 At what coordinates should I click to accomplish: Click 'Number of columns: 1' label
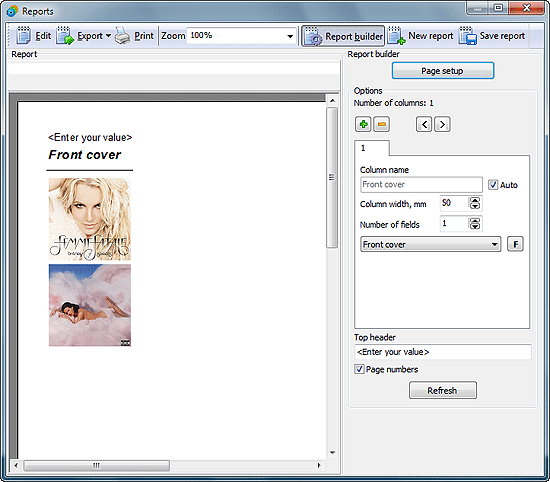(393, 103)
